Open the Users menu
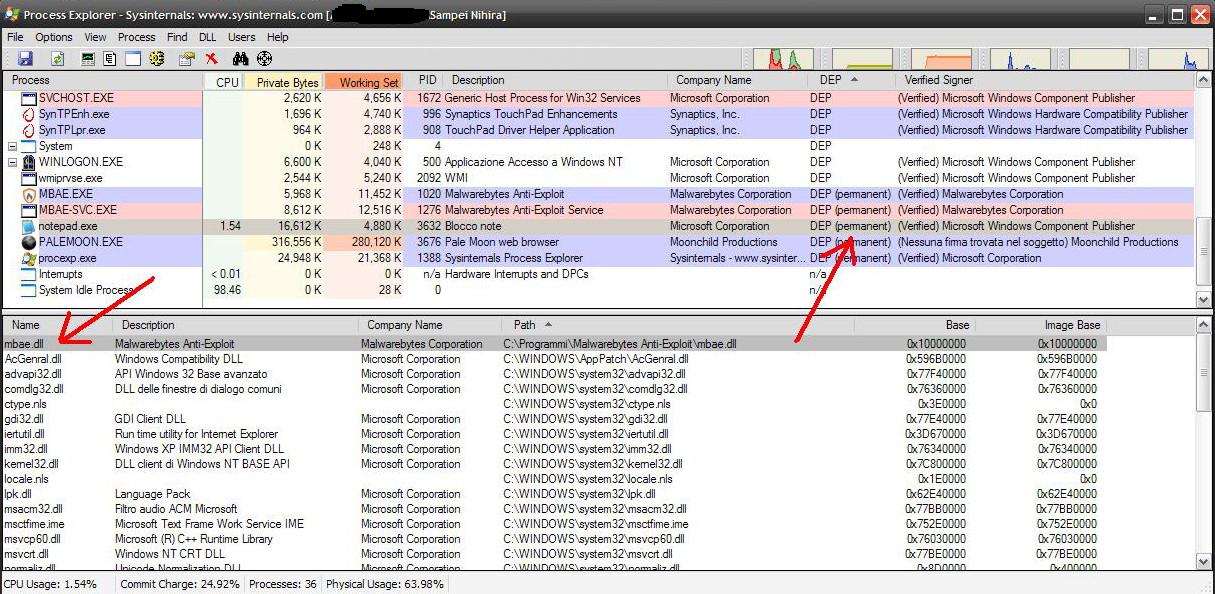 [x=242, y=37]
